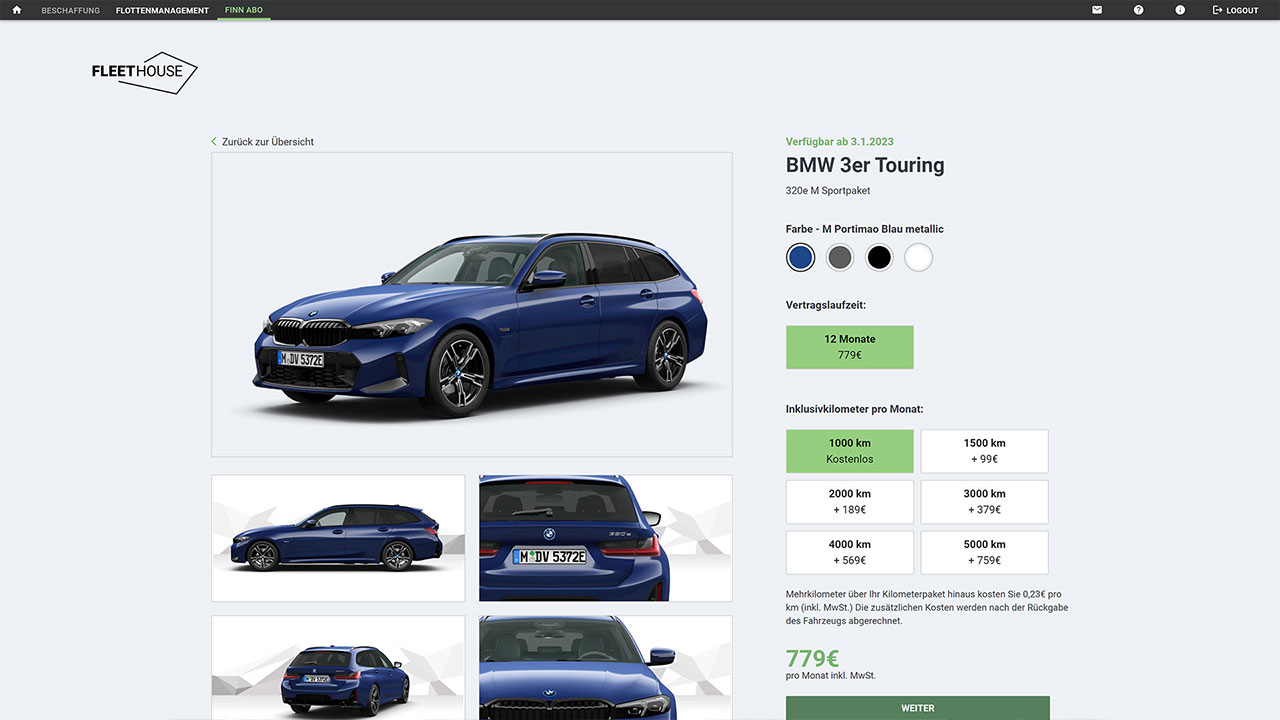The image size is (1280, 720).
Task: View the side profile thumbnail
Action: 338,538
